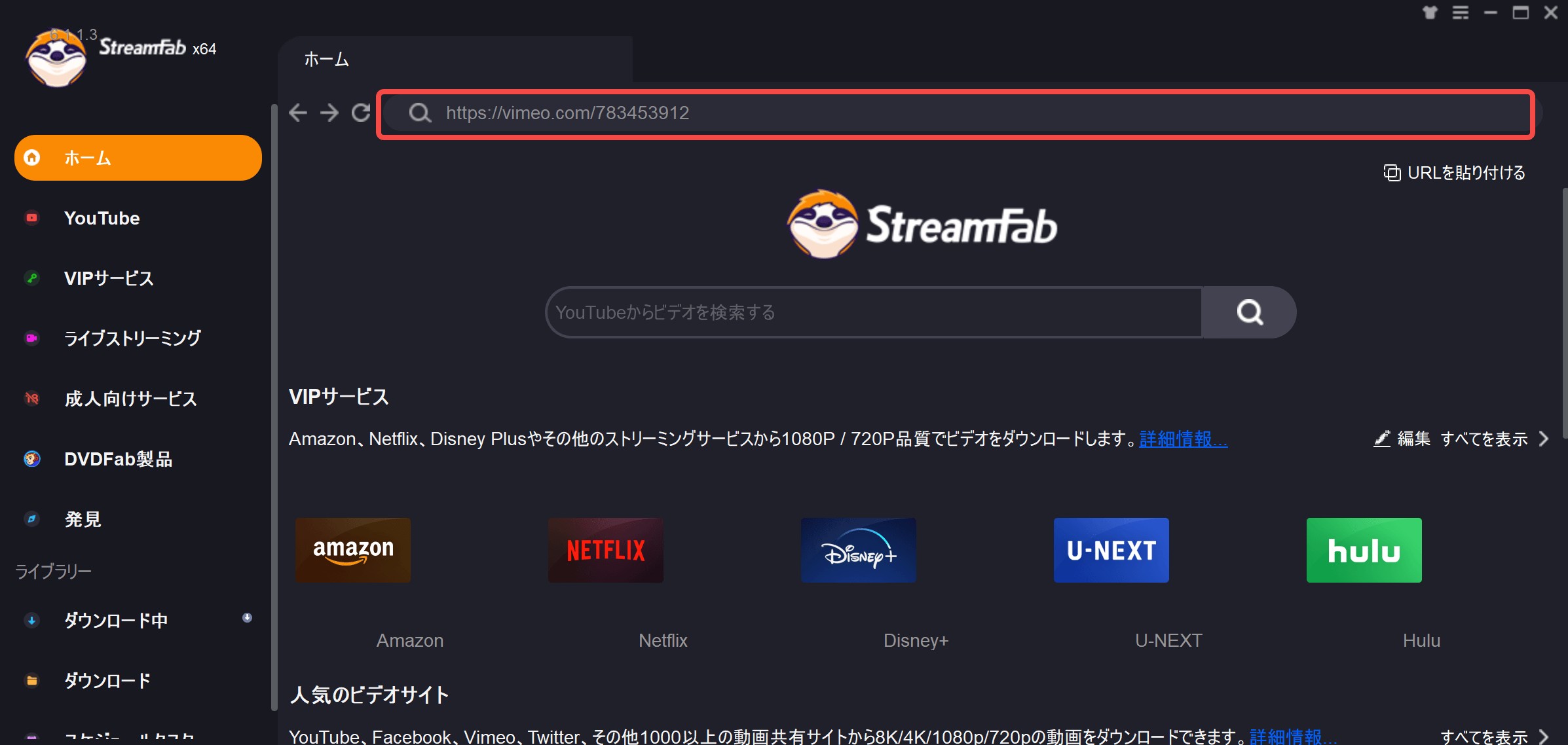This screenshot has height=745, width=1568.
Task: Open the Amazon service tile
Action: [353, 550]
